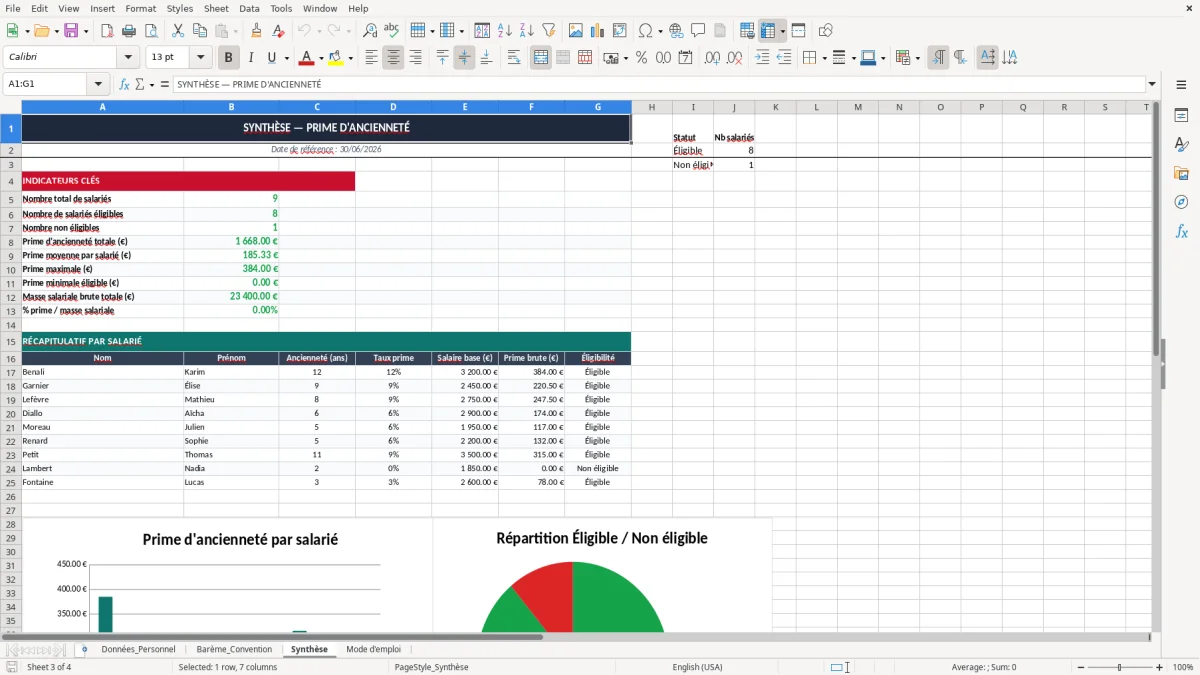This screenshot has height=675, width=1200.
Task: Click the Increase Indent icon
Action: pyautogui.click(x=762, y=58)
